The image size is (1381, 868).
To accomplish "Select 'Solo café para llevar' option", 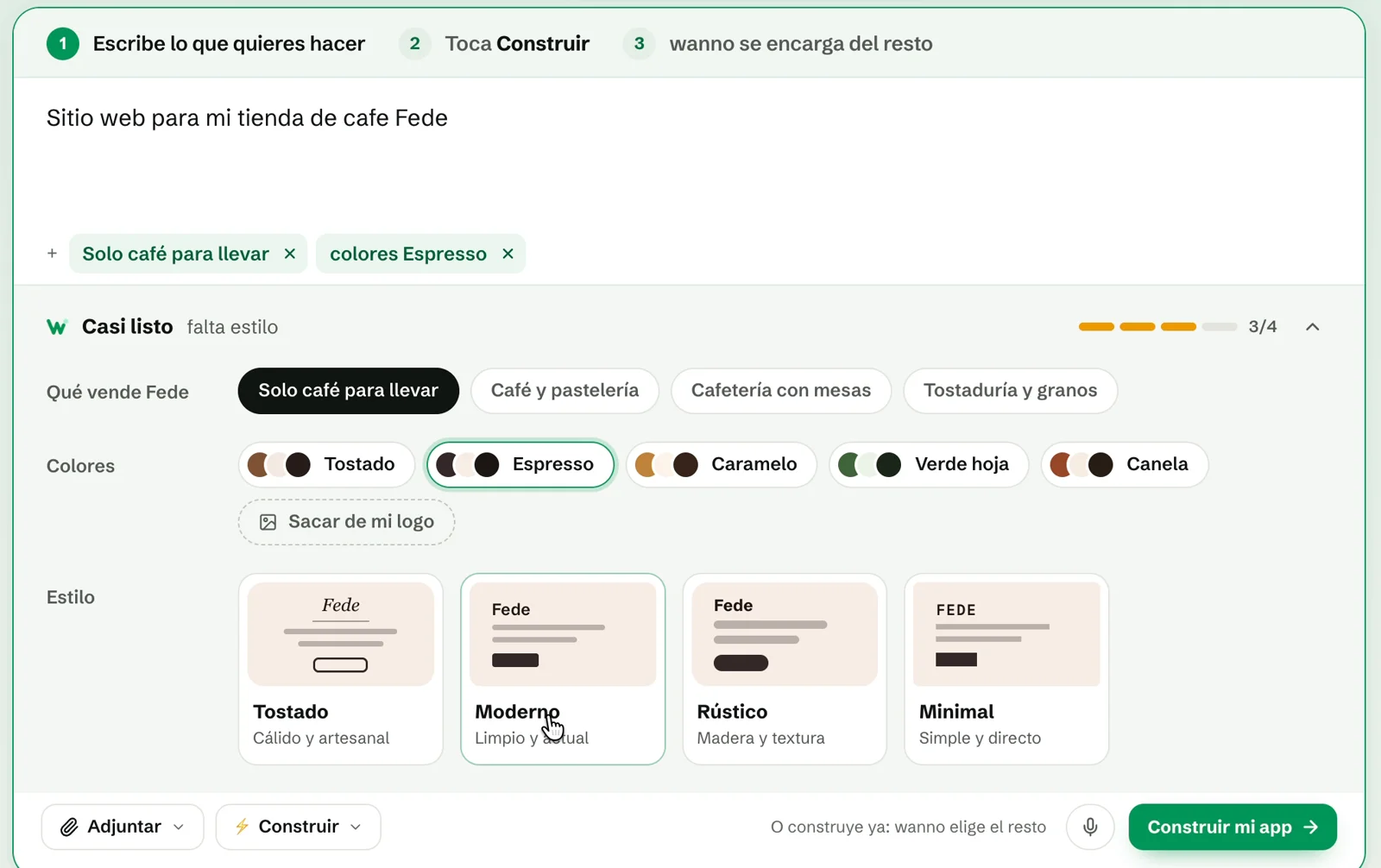I will click(x=349, y=391).
